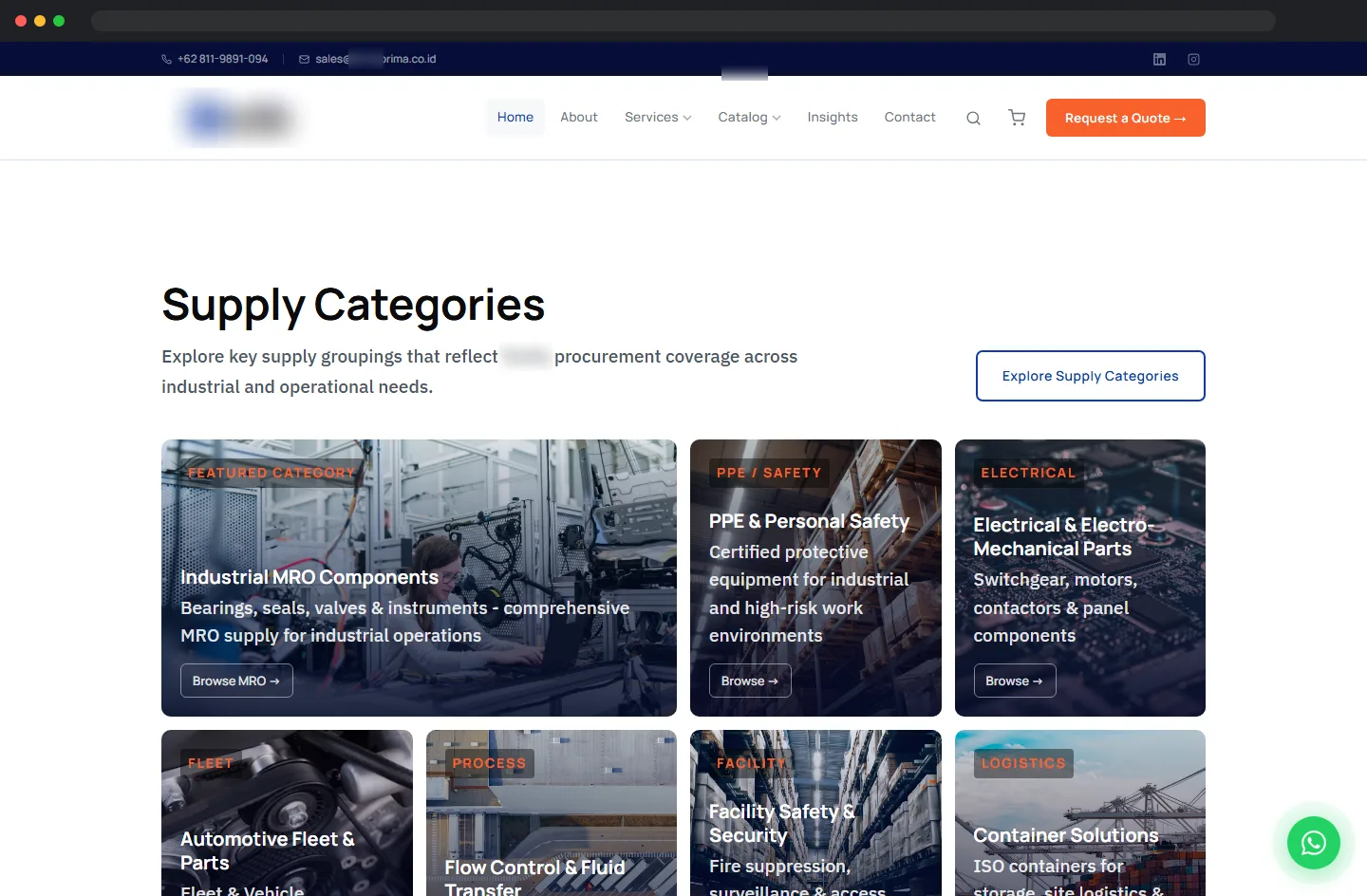Open the Instagram icon in top bar
Image resolution: width=1367 pixels, height=896 pixels.
1193,59
